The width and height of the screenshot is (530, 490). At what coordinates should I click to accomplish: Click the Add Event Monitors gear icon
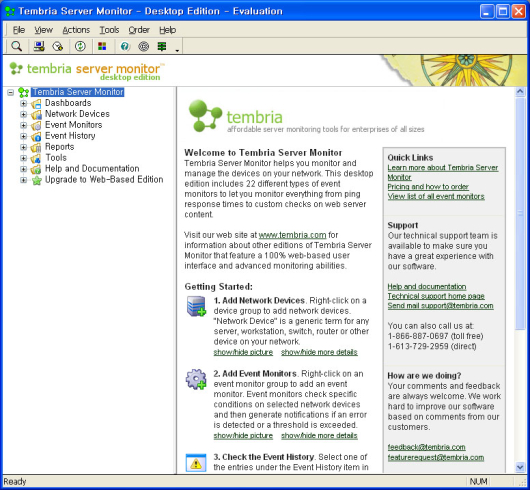click(x=196, y=379)
